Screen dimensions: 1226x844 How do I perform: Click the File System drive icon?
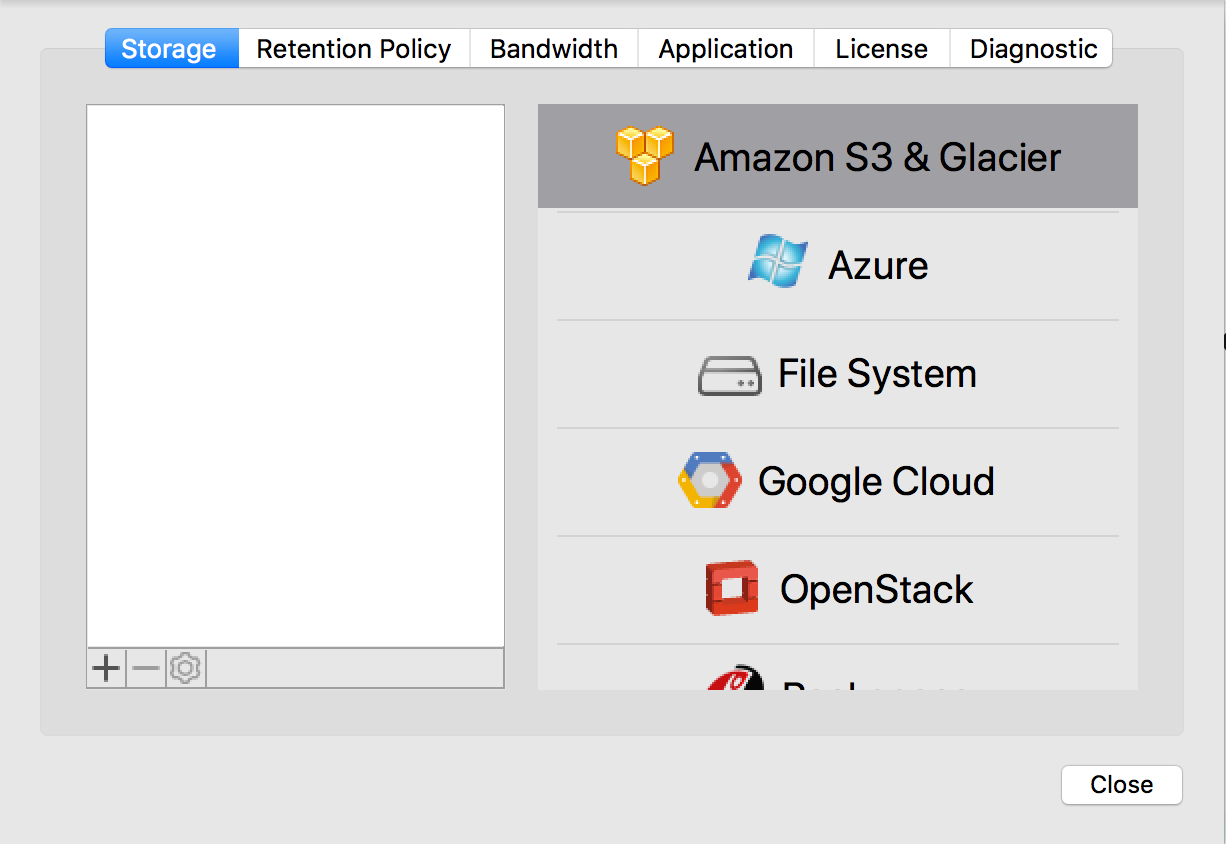729,376
